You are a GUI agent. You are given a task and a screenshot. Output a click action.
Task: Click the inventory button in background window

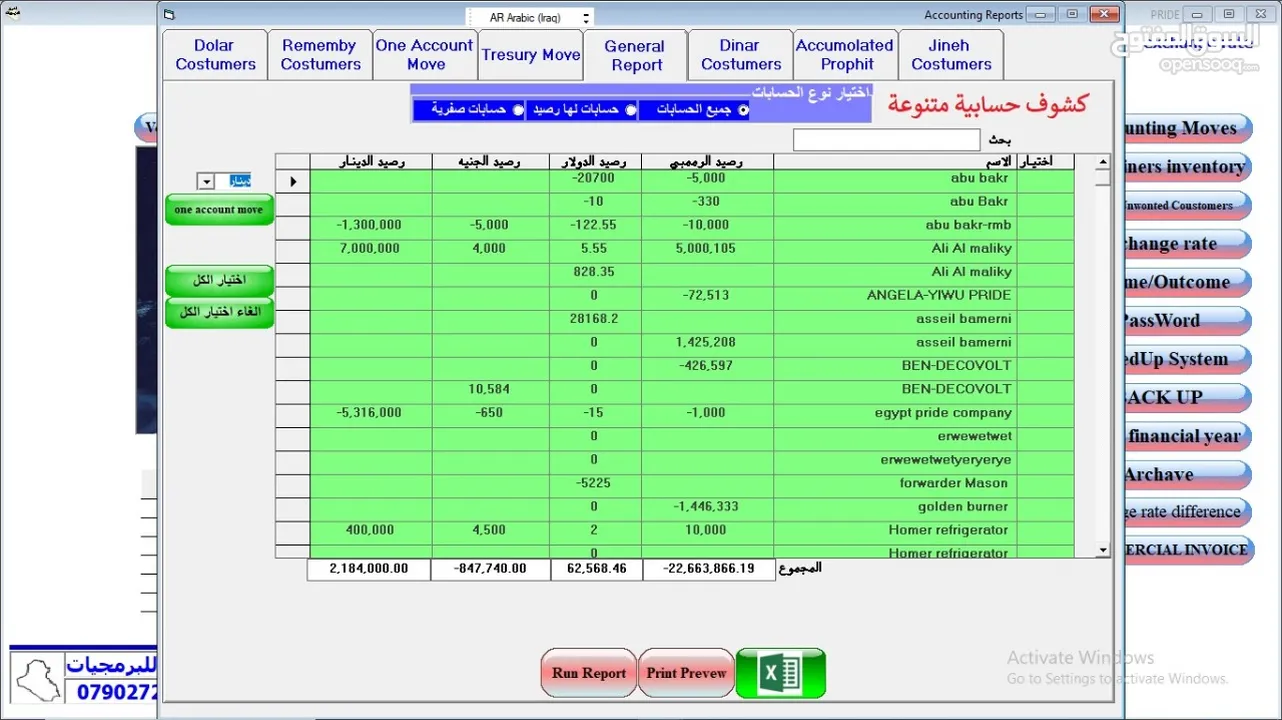[x=1187, y=167]
